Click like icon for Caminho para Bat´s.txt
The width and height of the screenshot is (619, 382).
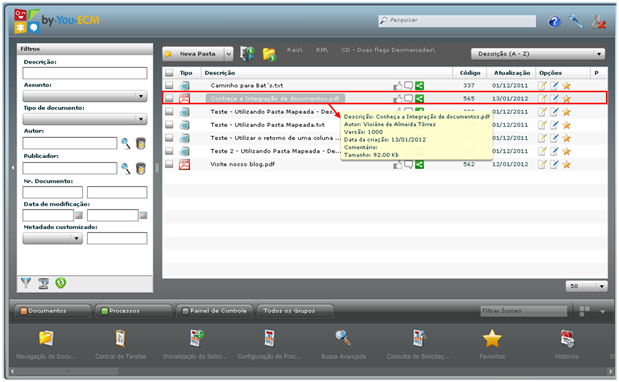(397, 86)
